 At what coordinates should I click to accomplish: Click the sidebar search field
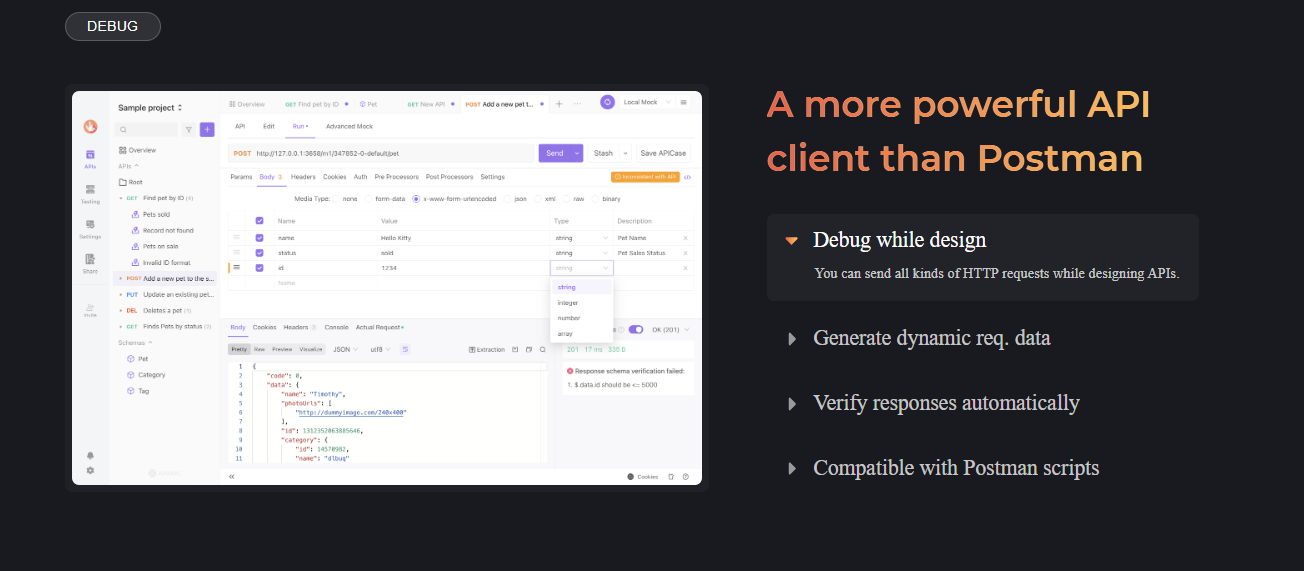click(x=146, y=129)
